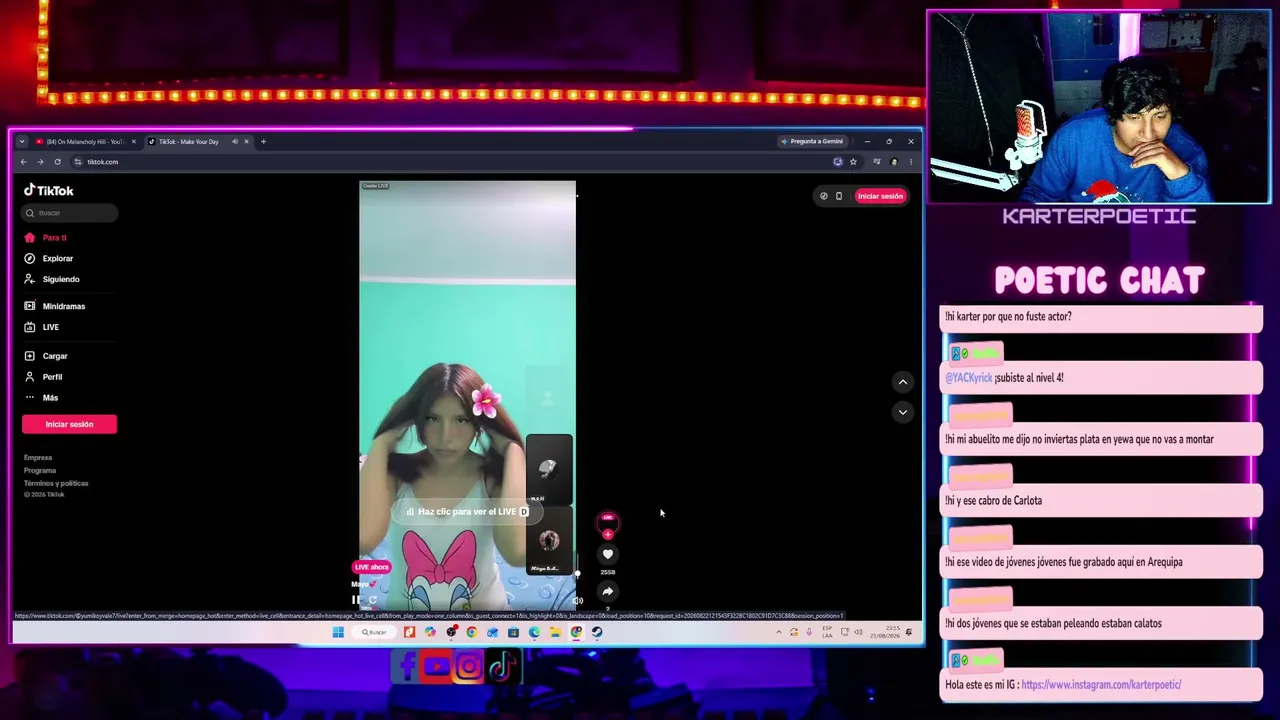
Task: Show hidden system tray icons chevron
Action: [x=779, y=632]
